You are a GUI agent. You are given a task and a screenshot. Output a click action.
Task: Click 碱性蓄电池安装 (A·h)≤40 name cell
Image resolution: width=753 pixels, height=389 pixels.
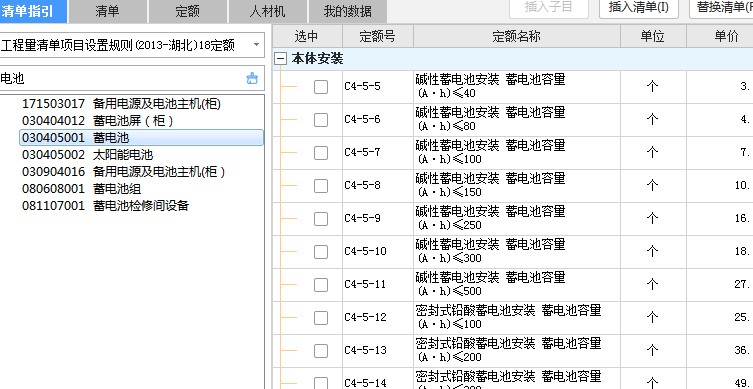pos(517,87)
